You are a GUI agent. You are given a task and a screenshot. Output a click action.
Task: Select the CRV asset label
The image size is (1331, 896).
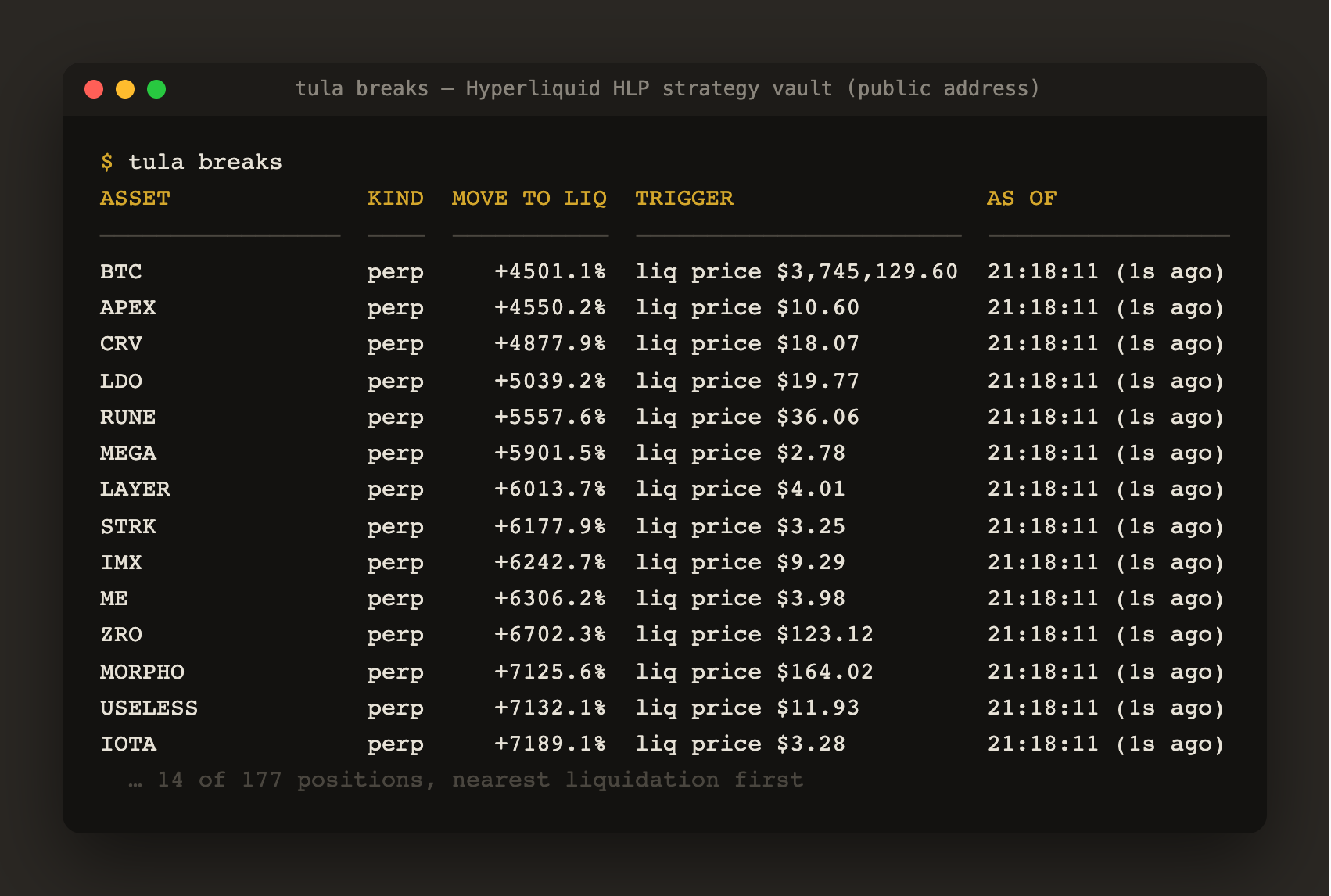point(121,344)
